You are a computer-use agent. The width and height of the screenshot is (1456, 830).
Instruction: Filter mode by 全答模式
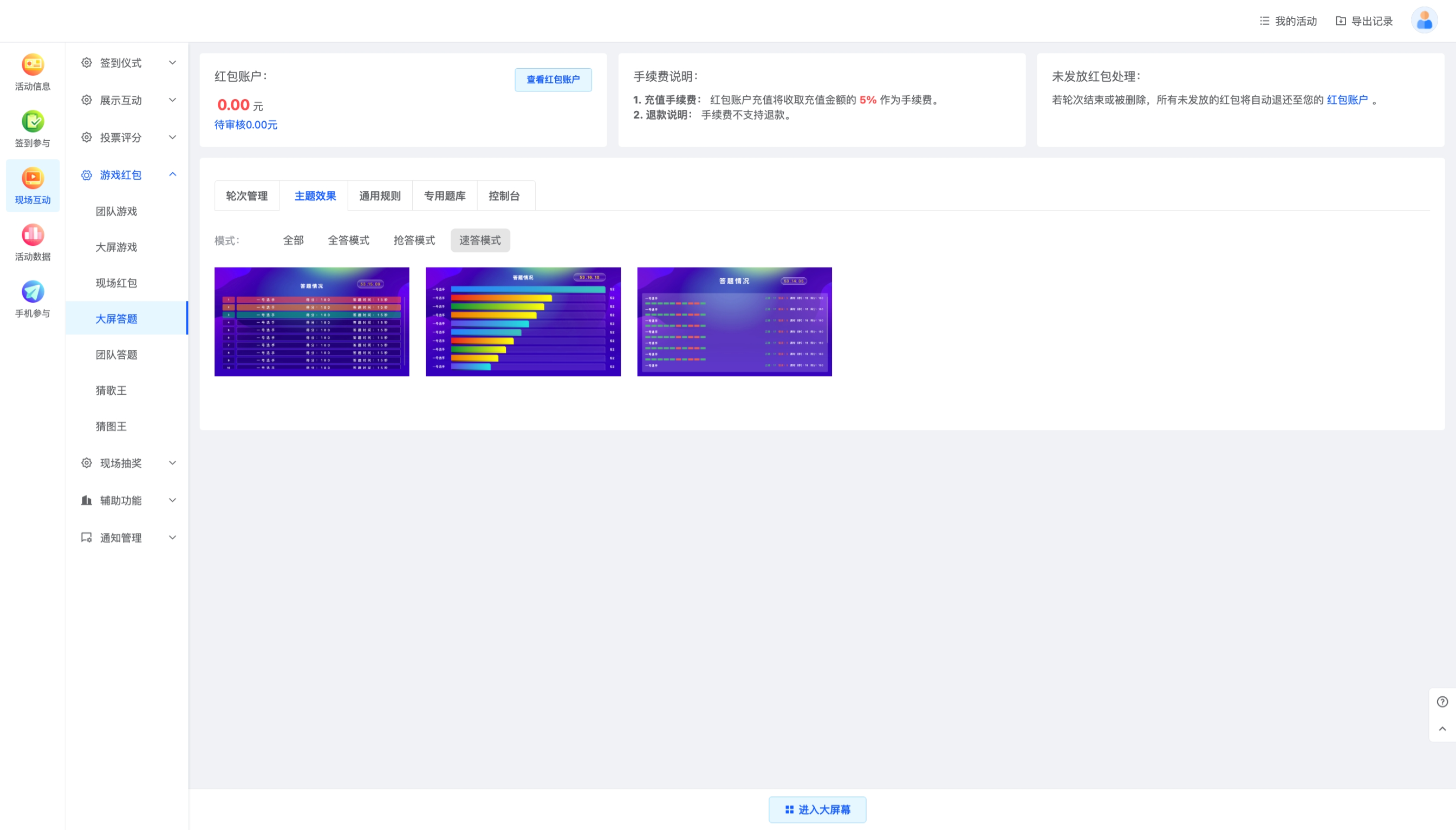(x=348, y=240)
